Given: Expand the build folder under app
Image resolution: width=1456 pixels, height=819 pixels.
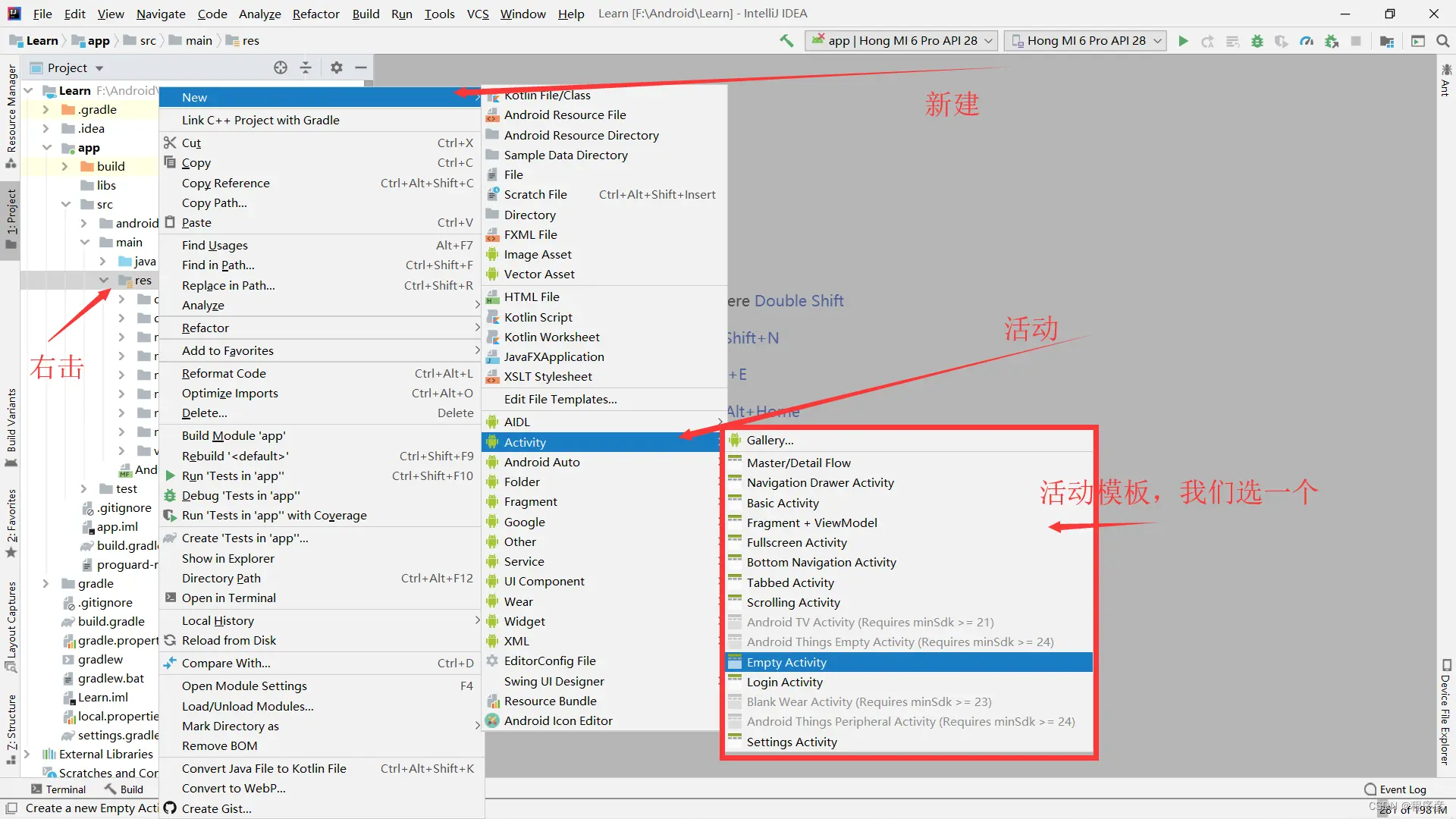Looking at the screenshot, I should point(64,166).
